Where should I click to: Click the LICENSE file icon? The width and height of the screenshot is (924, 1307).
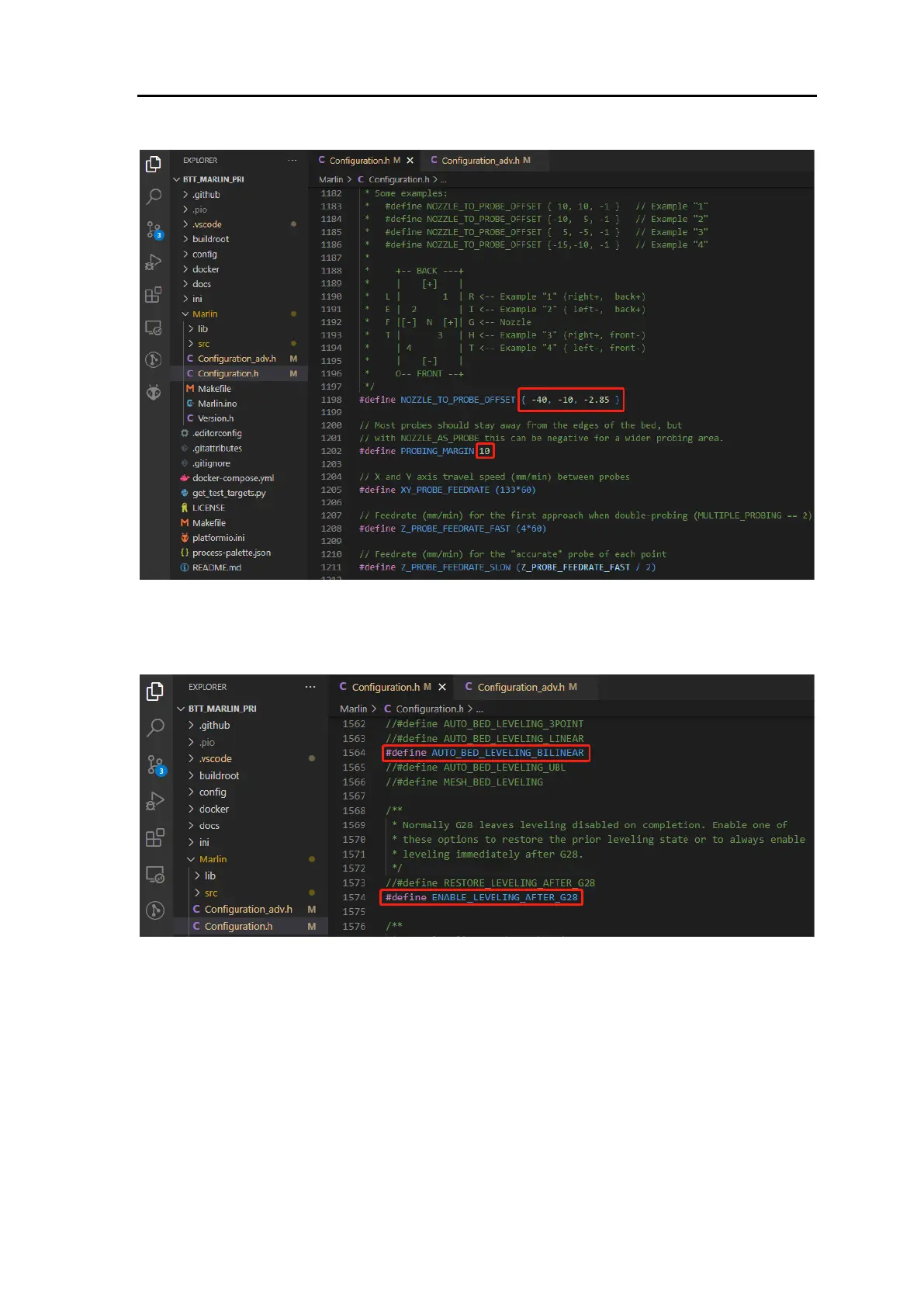(185, 508)
